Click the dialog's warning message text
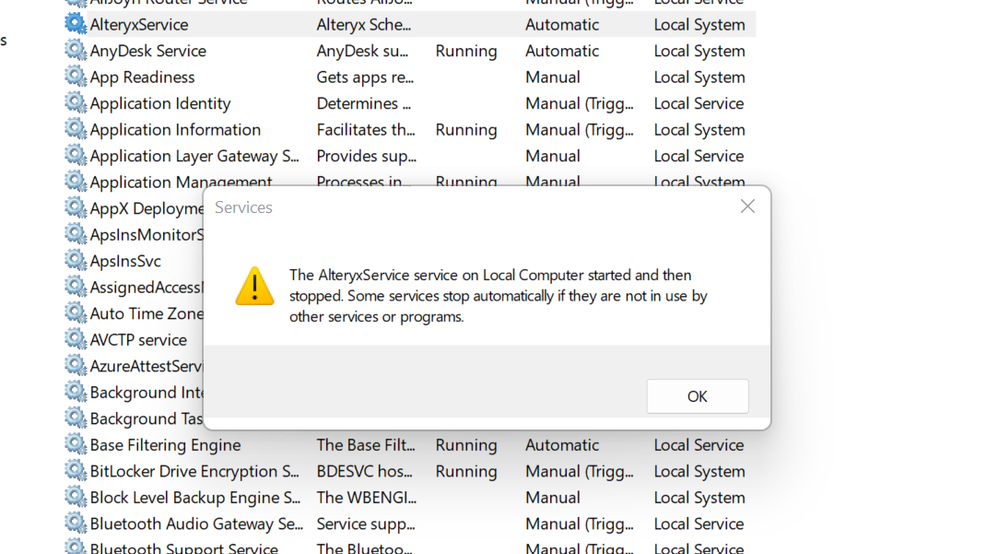 coord(498,296)
